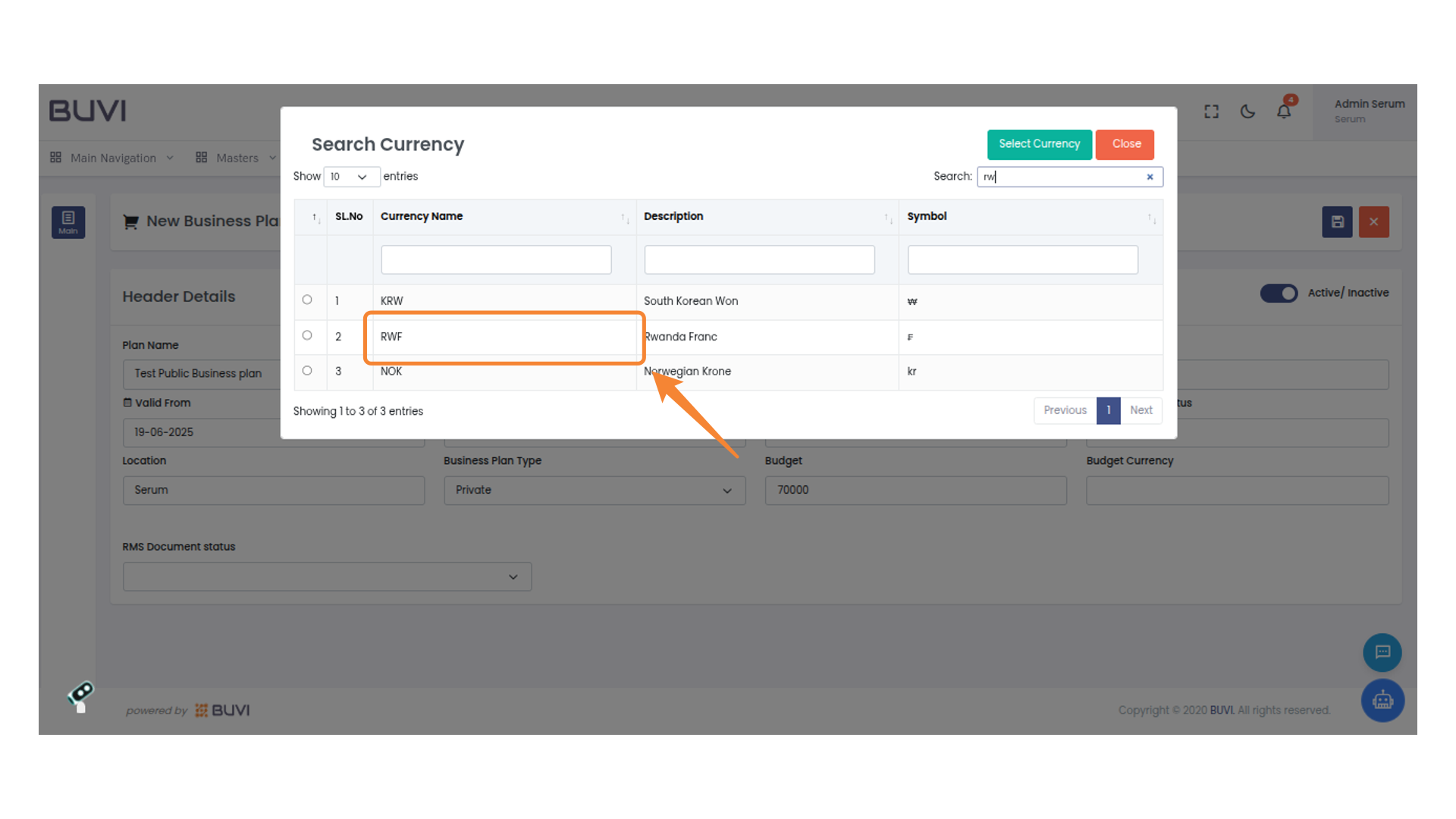
Task: Open the chat bubble icon bottom right
Action: click(x=1382, y=652)
